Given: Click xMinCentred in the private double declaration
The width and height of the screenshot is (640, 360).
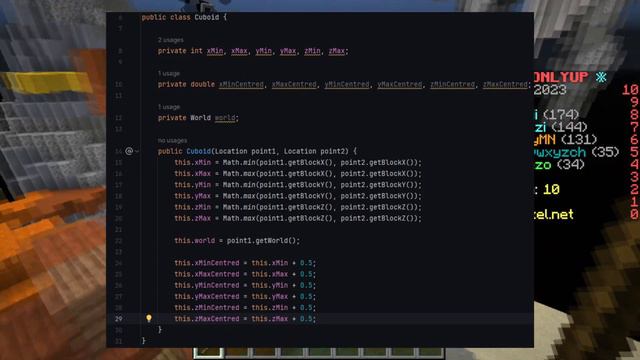Looking at the screenshot, I should coord(241,84).
